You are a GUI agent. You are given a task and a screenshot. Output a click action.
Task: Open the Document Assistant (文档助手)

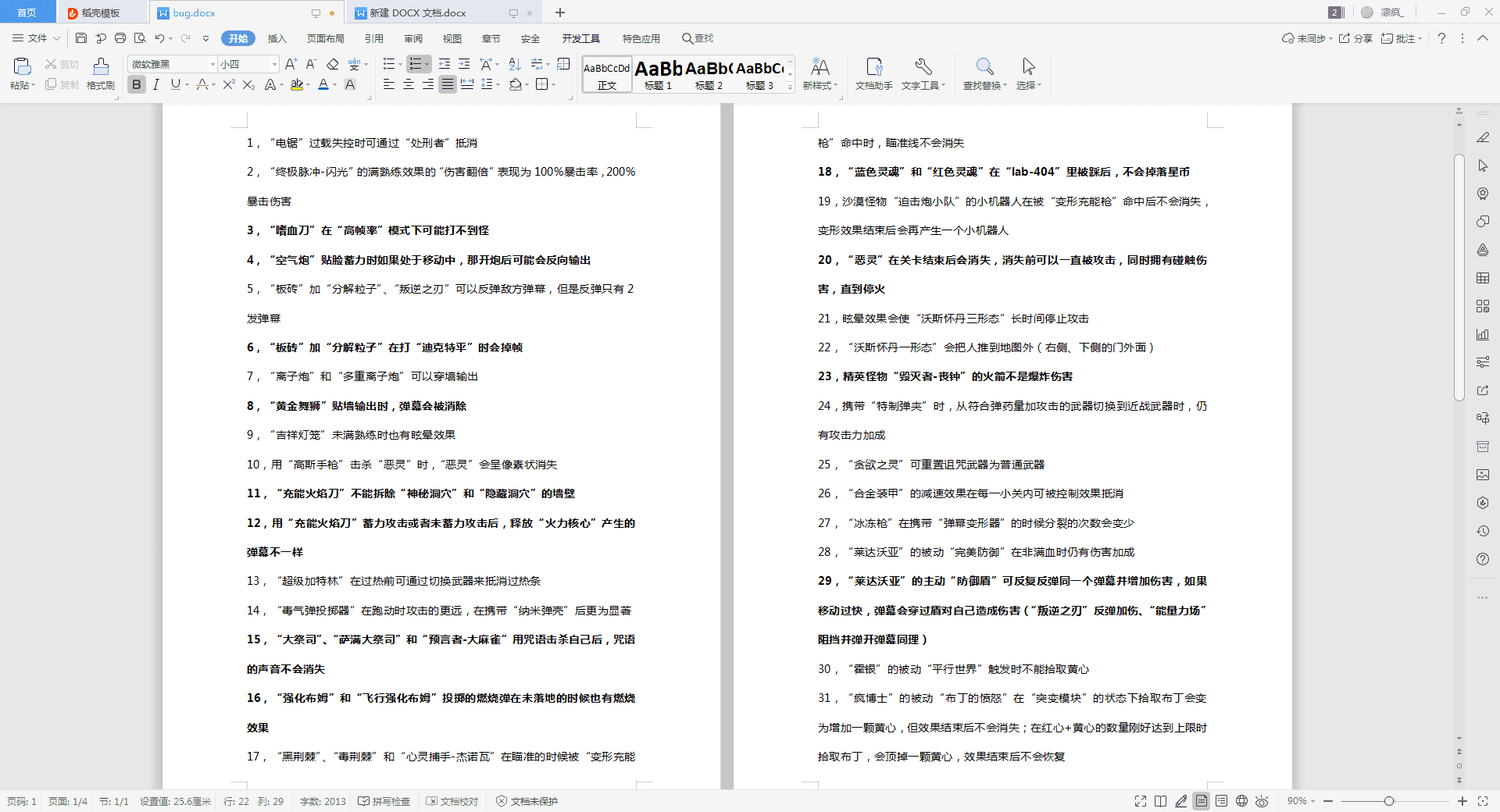coord(873,74)
